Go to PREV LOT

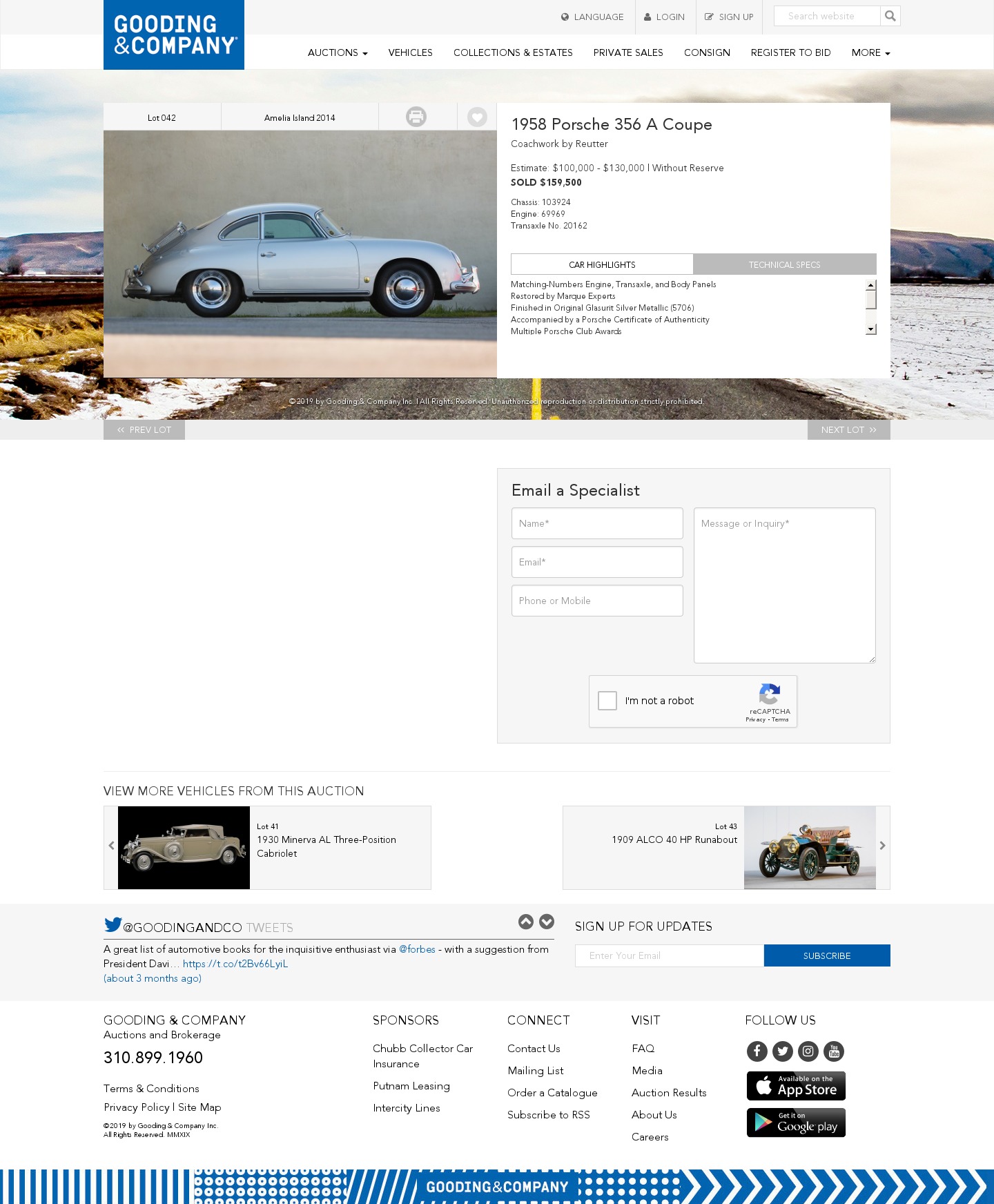coord(144,429)
